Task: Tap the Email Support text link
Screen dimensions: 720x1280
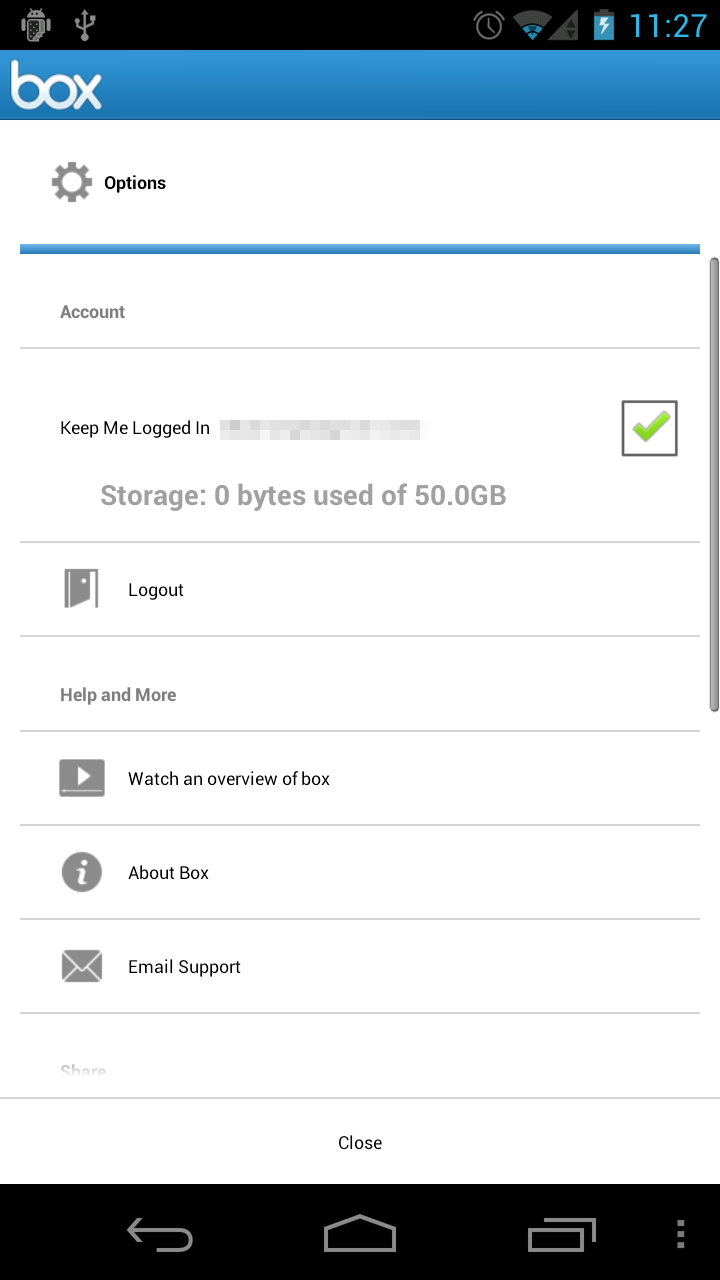Action: coord(184,967)
